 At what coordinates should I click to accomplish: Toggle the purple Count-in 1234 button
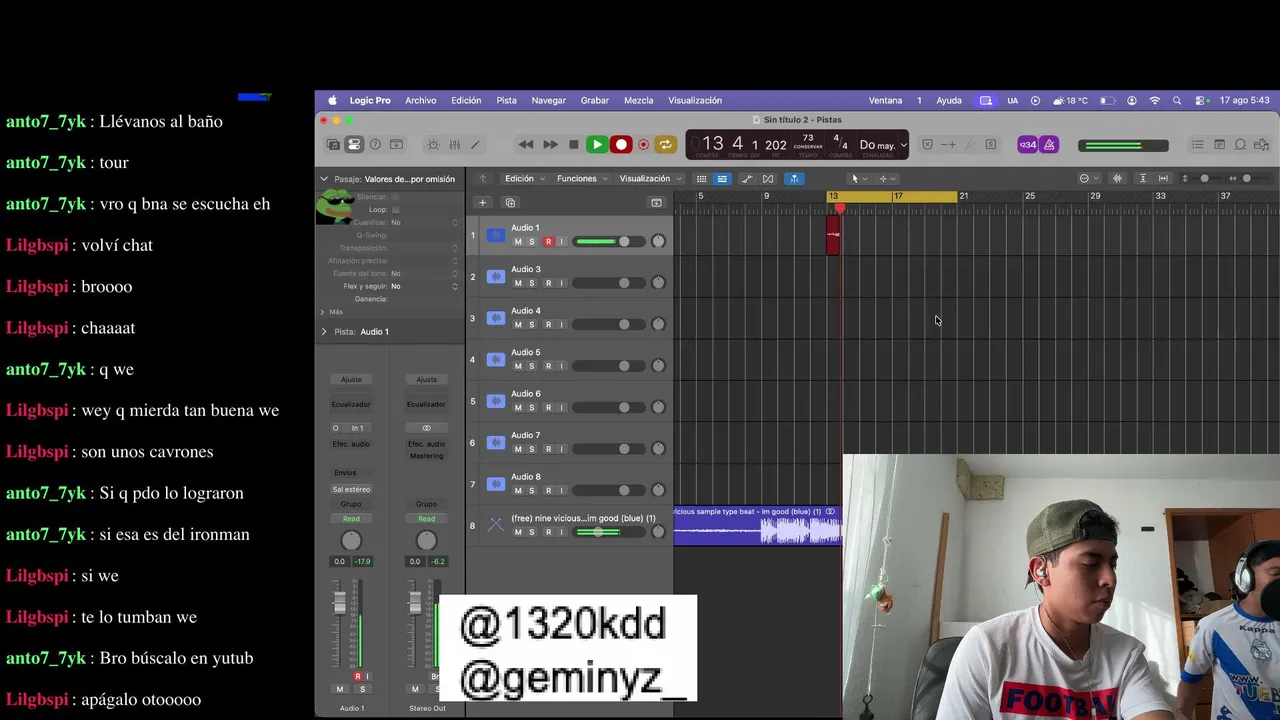(1027, 145)
